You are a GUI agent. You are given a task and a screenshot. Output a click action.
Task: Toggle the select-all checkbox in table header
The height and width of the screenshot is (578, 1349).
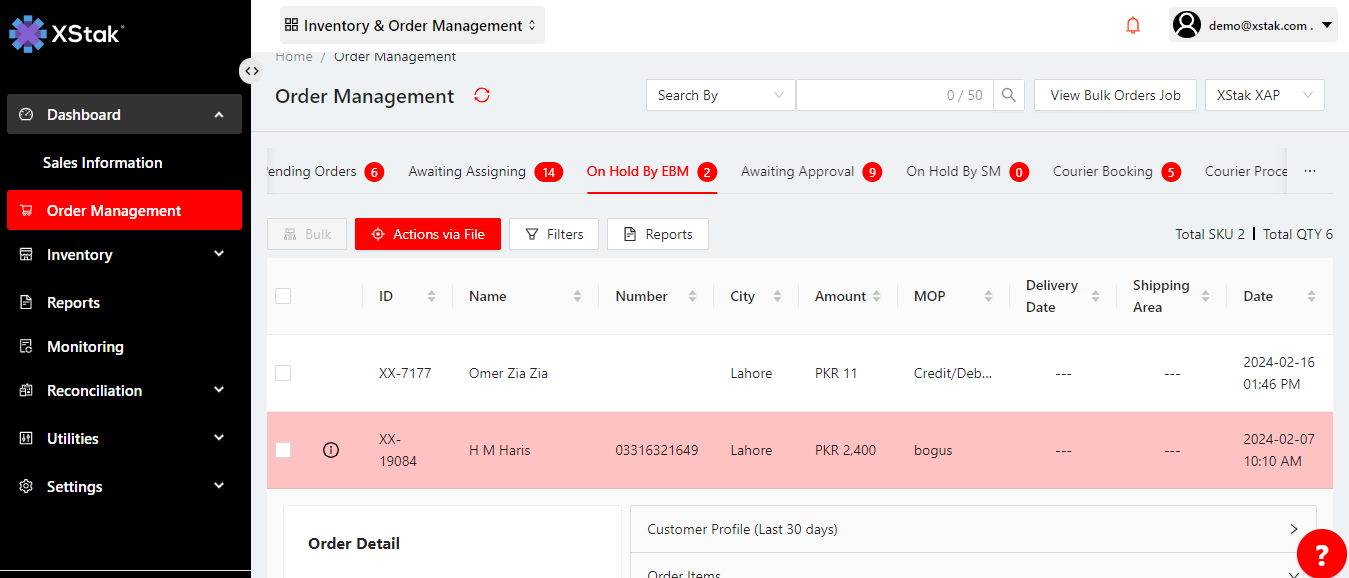tap(283, 296)
